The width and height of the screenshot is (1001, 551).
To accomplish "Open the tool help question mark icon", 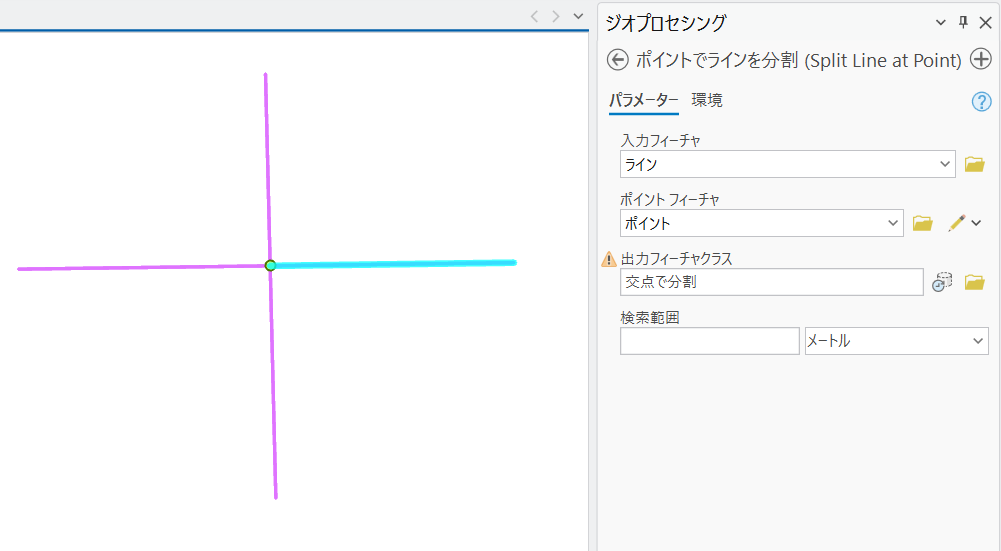I will (981, 102).
